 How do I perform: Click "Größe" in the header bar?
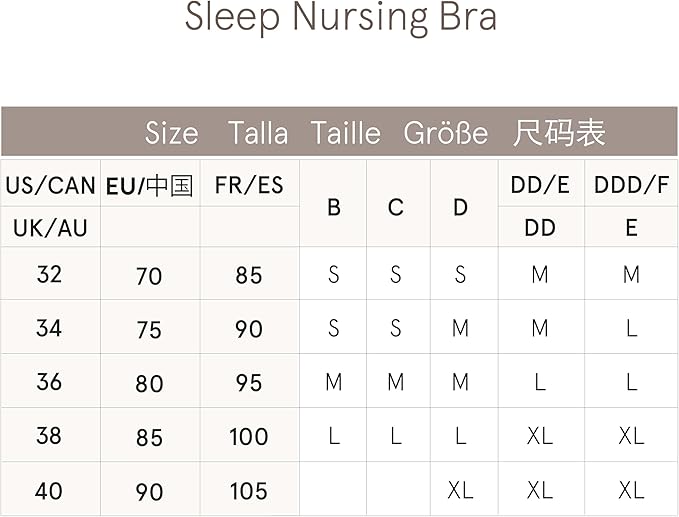446,133
